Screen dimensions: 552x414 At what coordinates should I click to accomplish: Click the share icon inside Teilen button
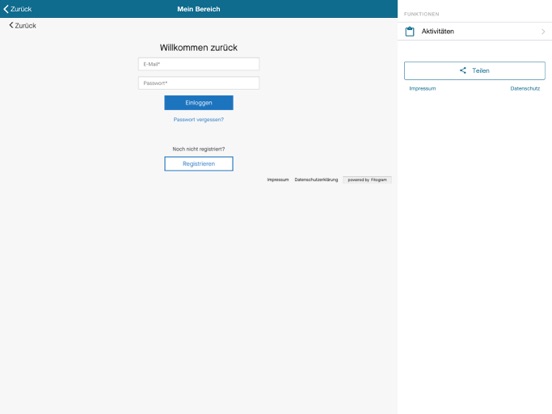pyautogui.click(x=463, y=70)
